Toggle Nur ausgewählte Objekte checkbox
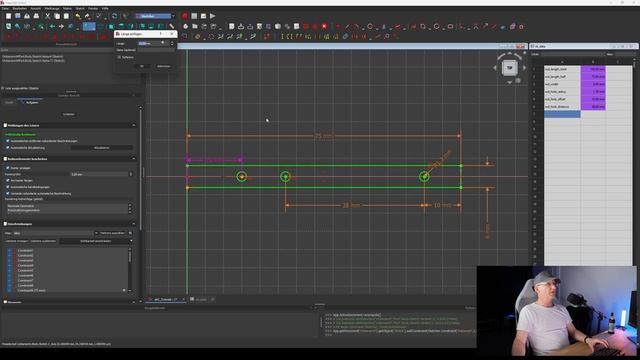Screen dimensions: 640x360 point(3,88)
